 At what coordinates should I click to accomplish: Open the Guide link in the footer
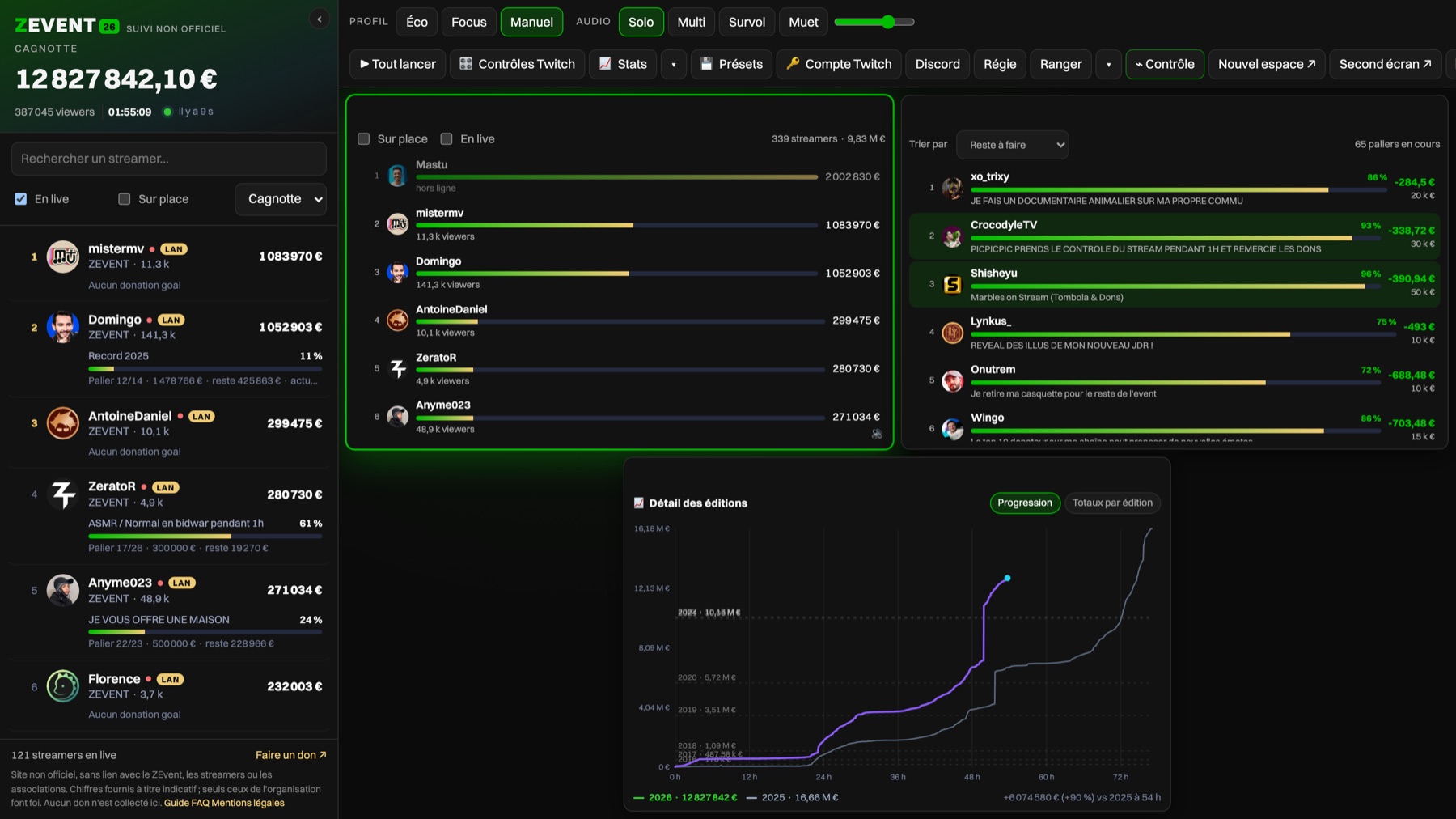[176, 803]
